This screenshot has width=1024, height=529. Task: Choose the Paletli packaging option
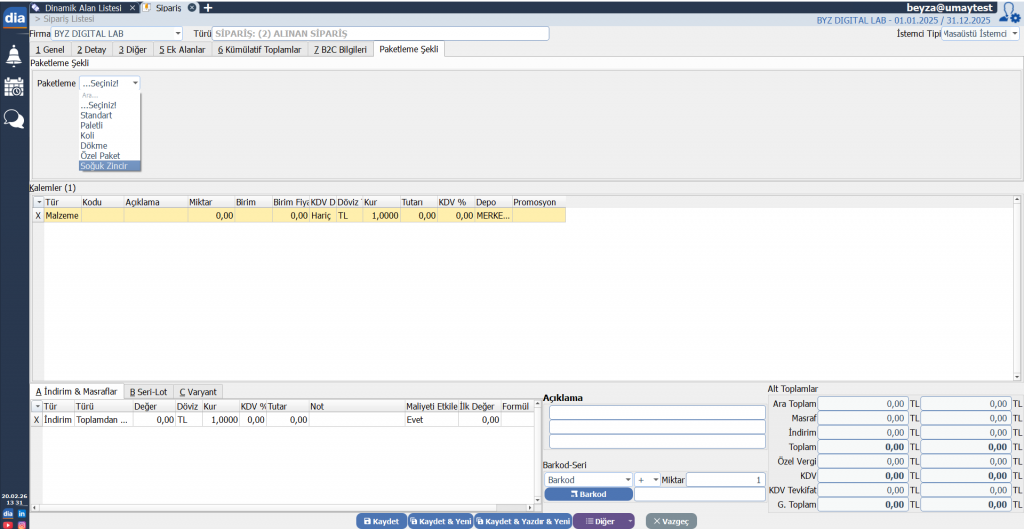pos(92,125)
